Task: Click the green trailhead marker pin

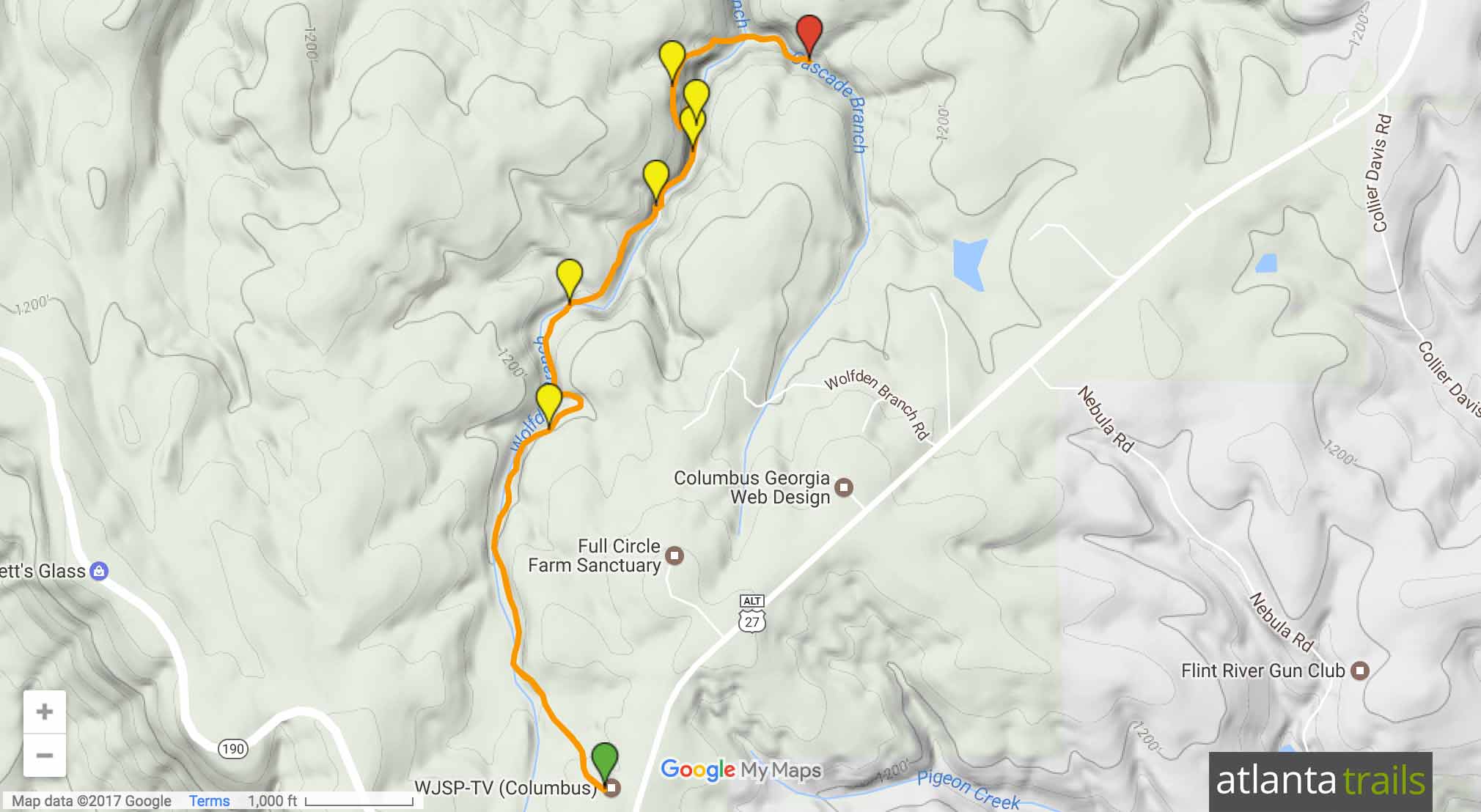Action: 605,762
